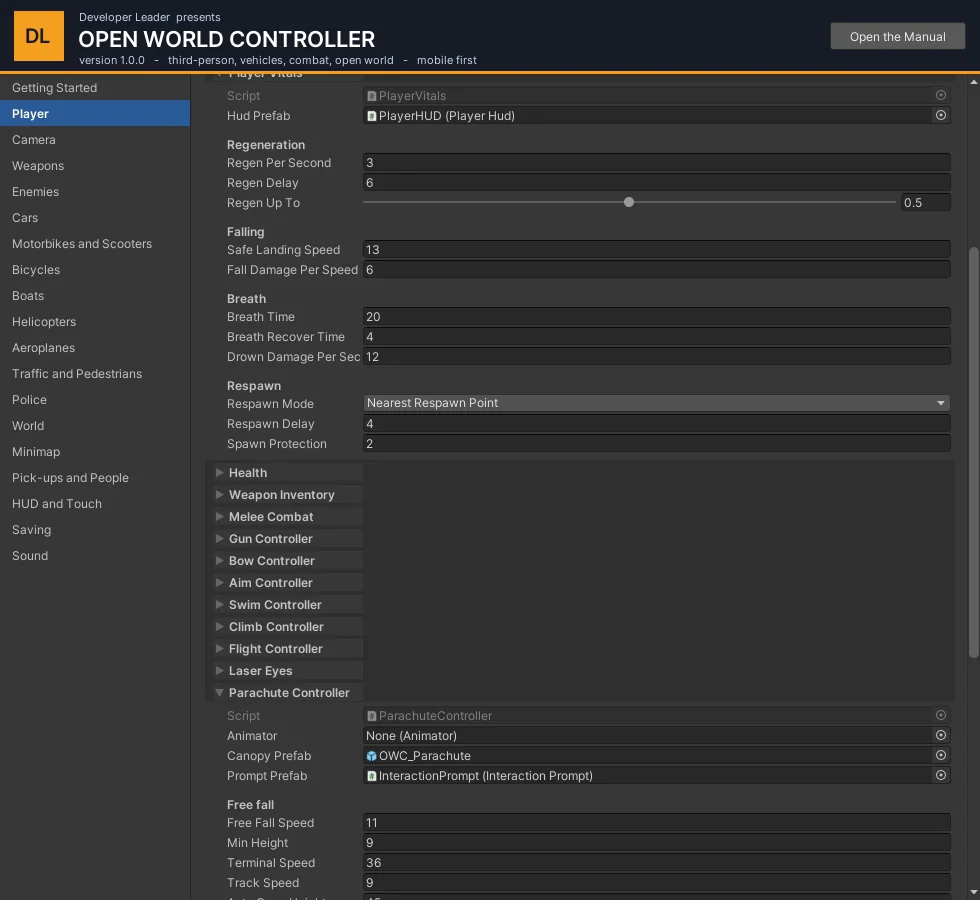The image size is (980, 900).
Task: Click the scrollbar up arrow
Action: click(973, 81)
